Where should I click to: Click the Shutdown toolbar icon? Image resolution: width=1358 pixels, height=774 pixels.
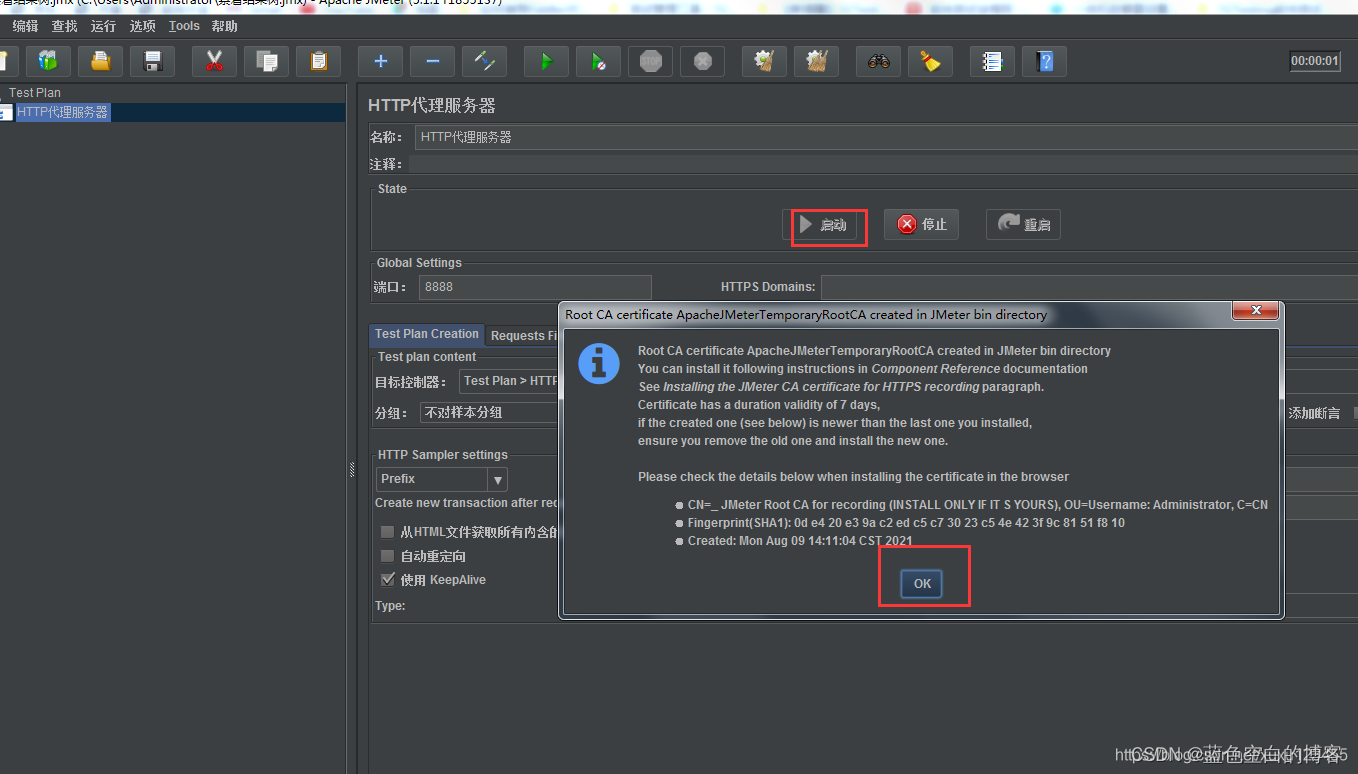[x=702, y=61]
